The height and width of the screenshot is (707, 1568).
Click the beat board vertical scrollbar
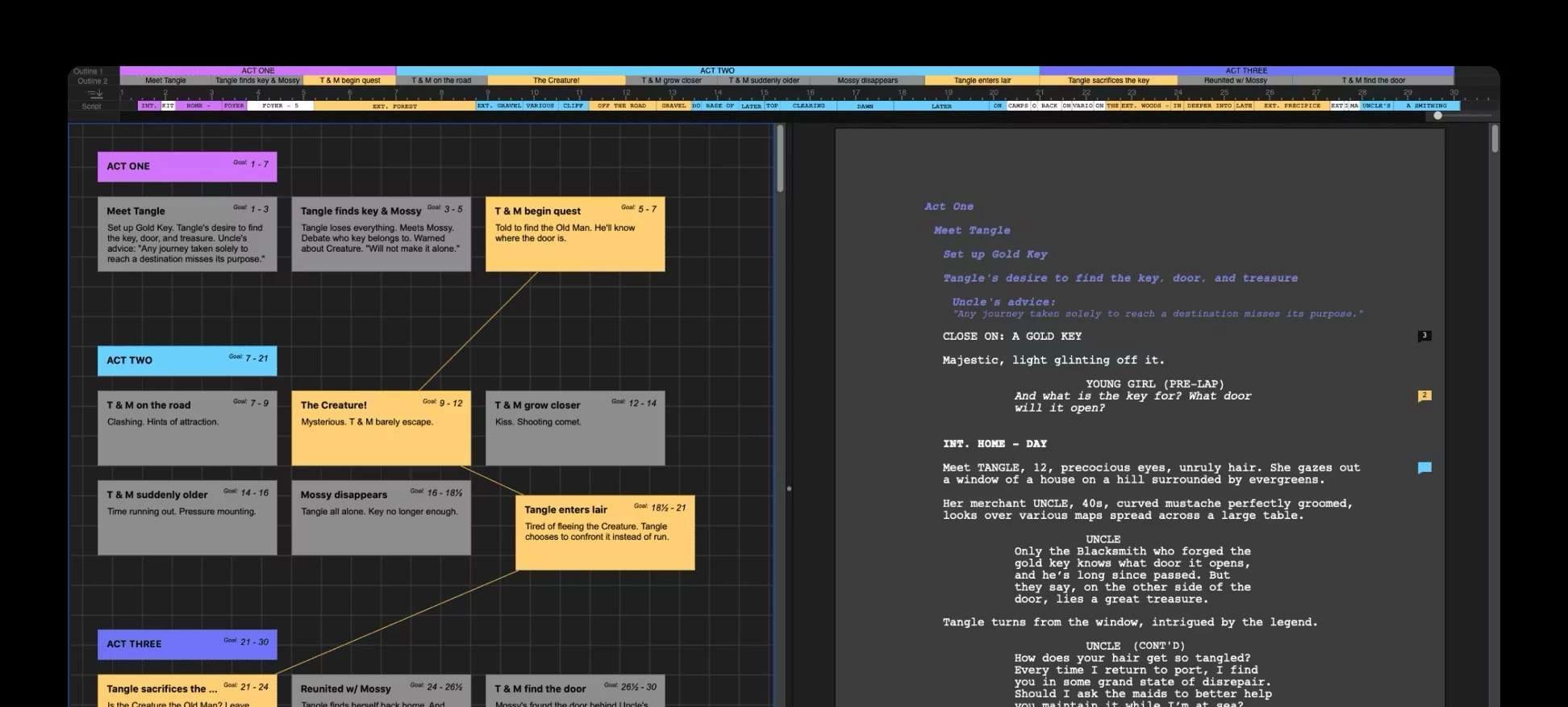pos(780,159)
